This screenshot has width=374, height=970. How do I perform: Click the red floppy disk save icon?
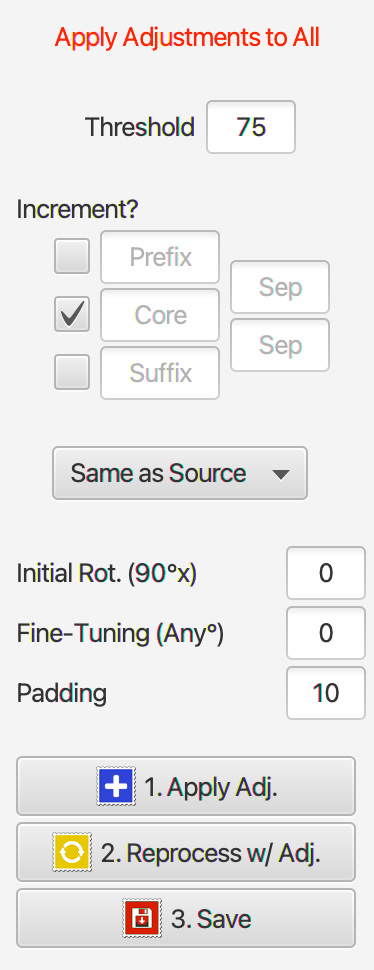click(x=142, y=919)
